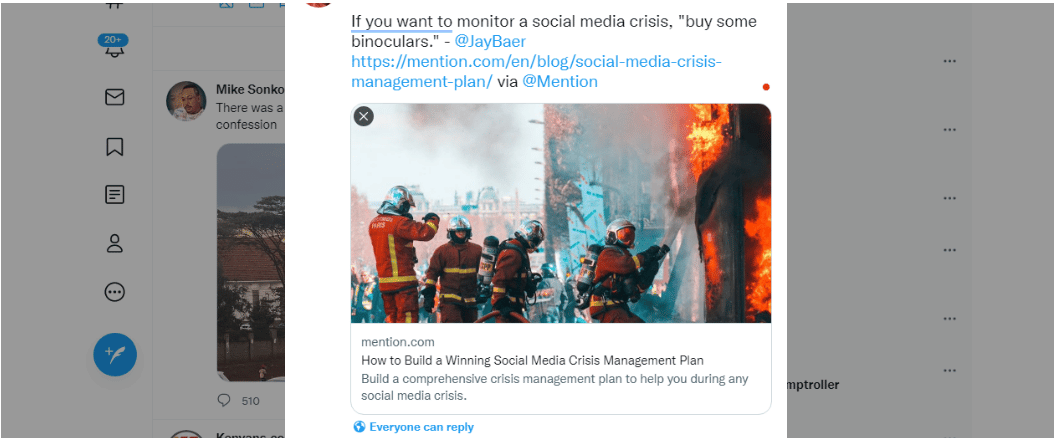Image resolution: width=1056 pixels, height=442 pixels.
Task: Open the "Everyone can reply" audience selector
Action: (413, 427)
